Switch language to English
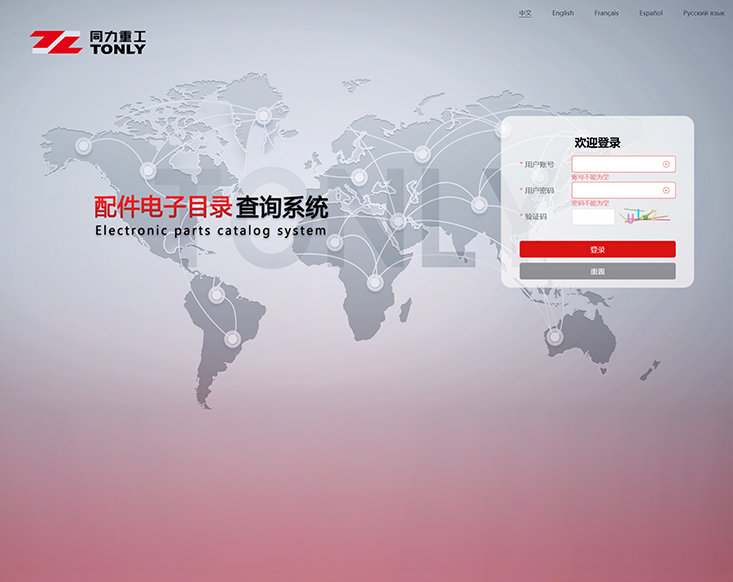This screenshot has height=582, width=733. pos(563,13)
